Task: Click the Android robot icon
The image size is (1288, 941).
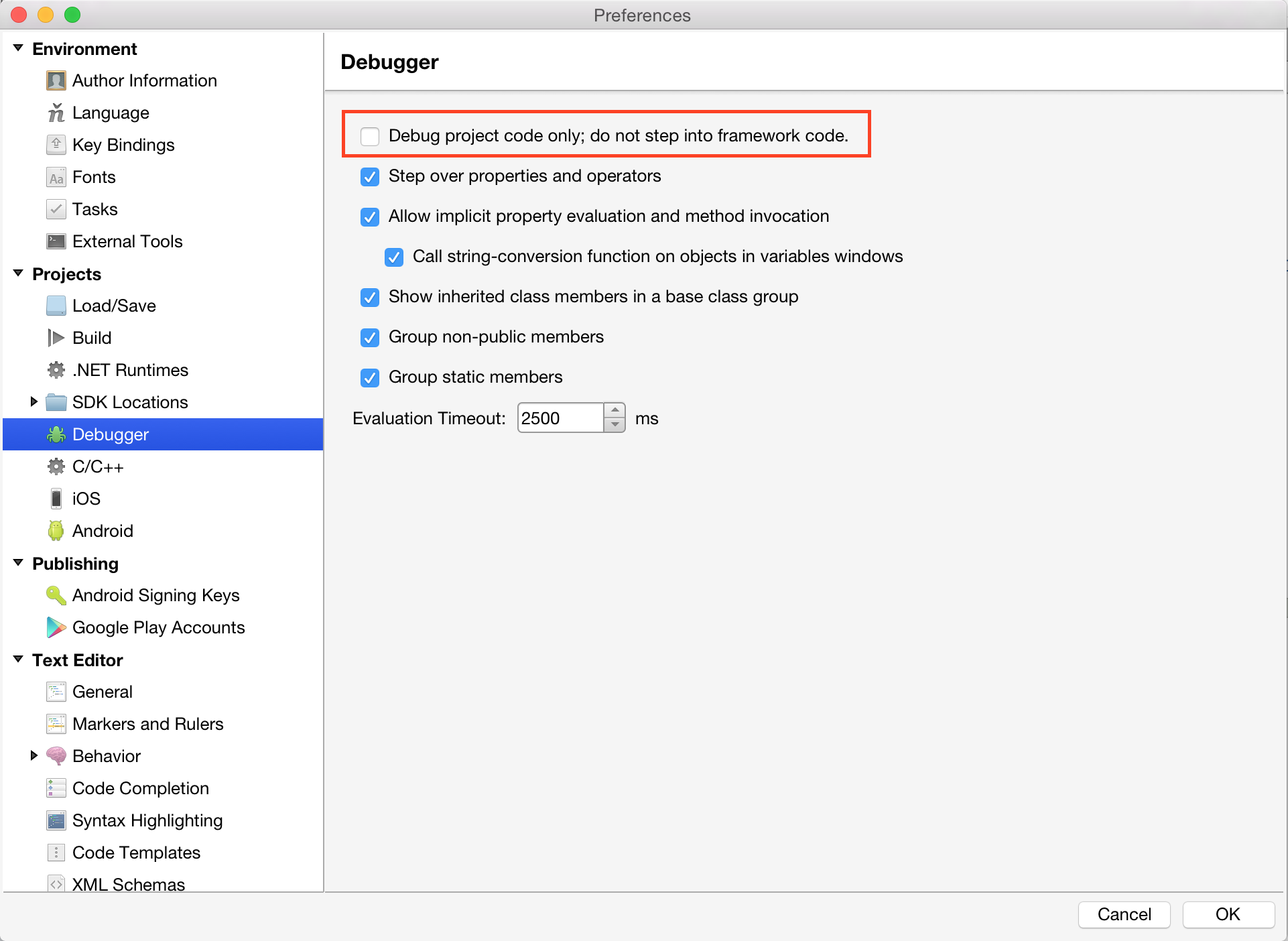Action: click(56, 531)
